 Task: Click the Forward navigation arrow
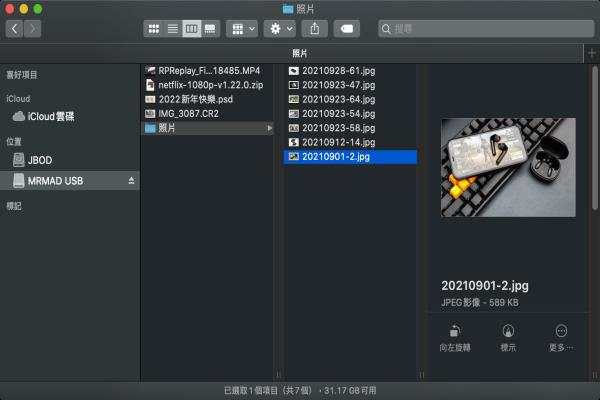pyautogui.click(x=33, y=29)
